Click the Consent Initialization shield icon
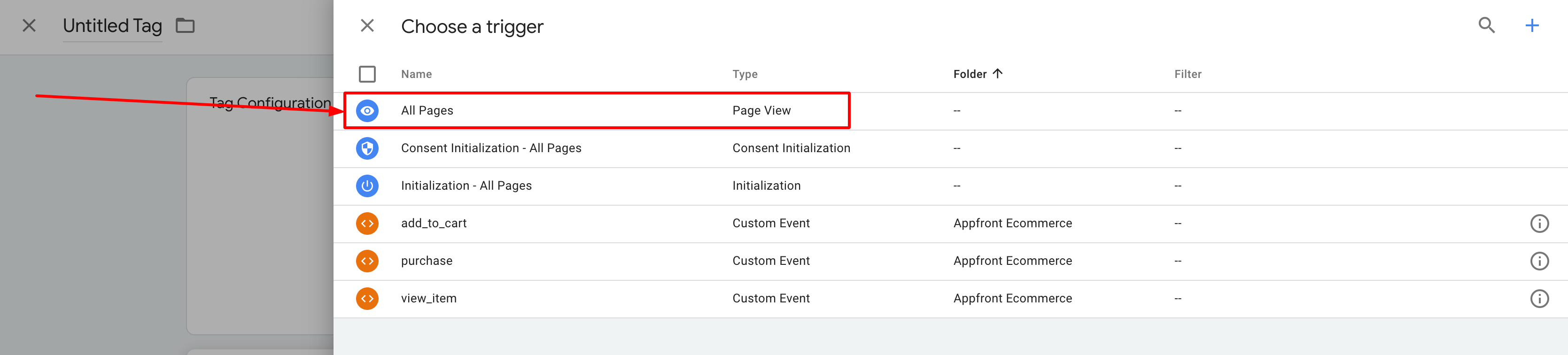Image resolution: width=1568 pixels, height=355 pixels. click(367, 148)
